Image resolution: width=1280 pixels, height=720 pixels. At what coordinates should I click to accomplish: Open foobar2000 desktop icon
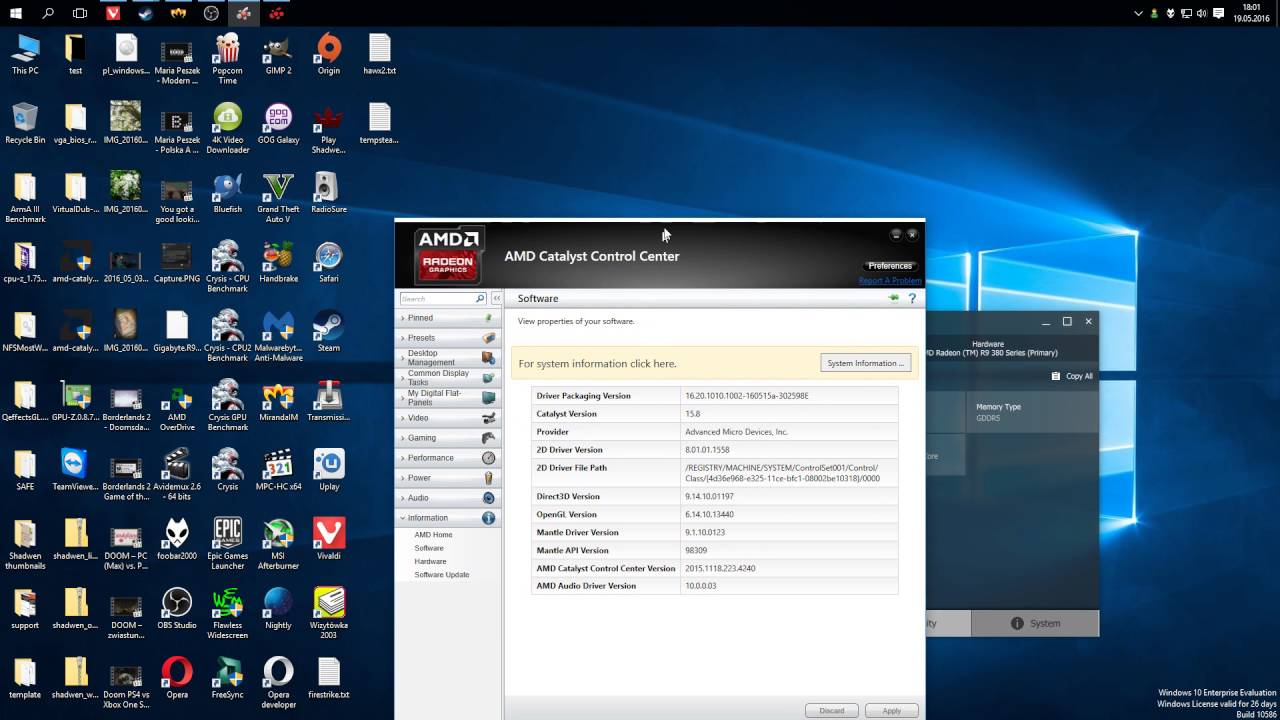pyautogui.click(x=177, y=540)
